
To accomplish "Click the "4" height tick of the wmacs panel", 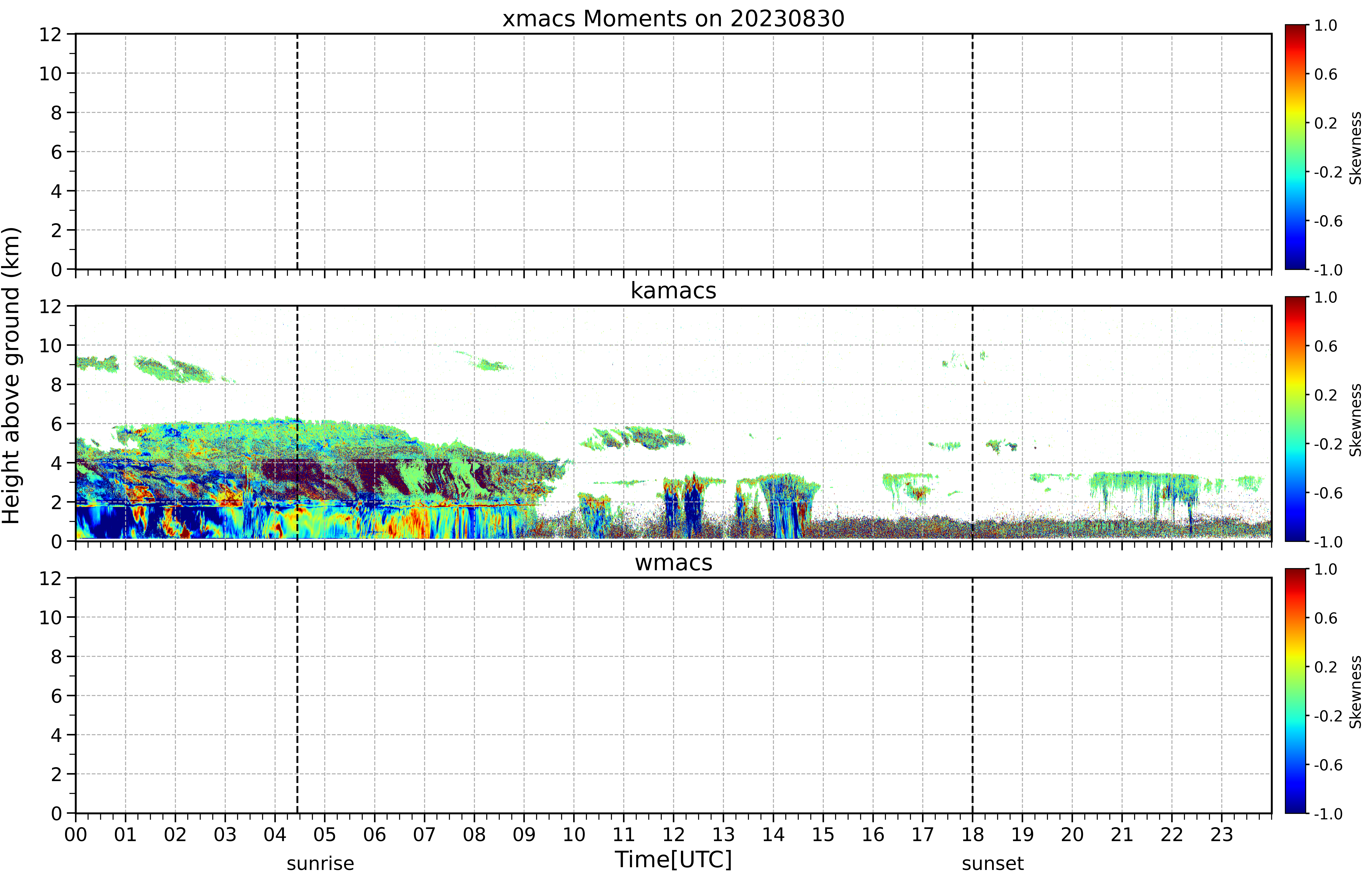I will click(x=56, y=735).
